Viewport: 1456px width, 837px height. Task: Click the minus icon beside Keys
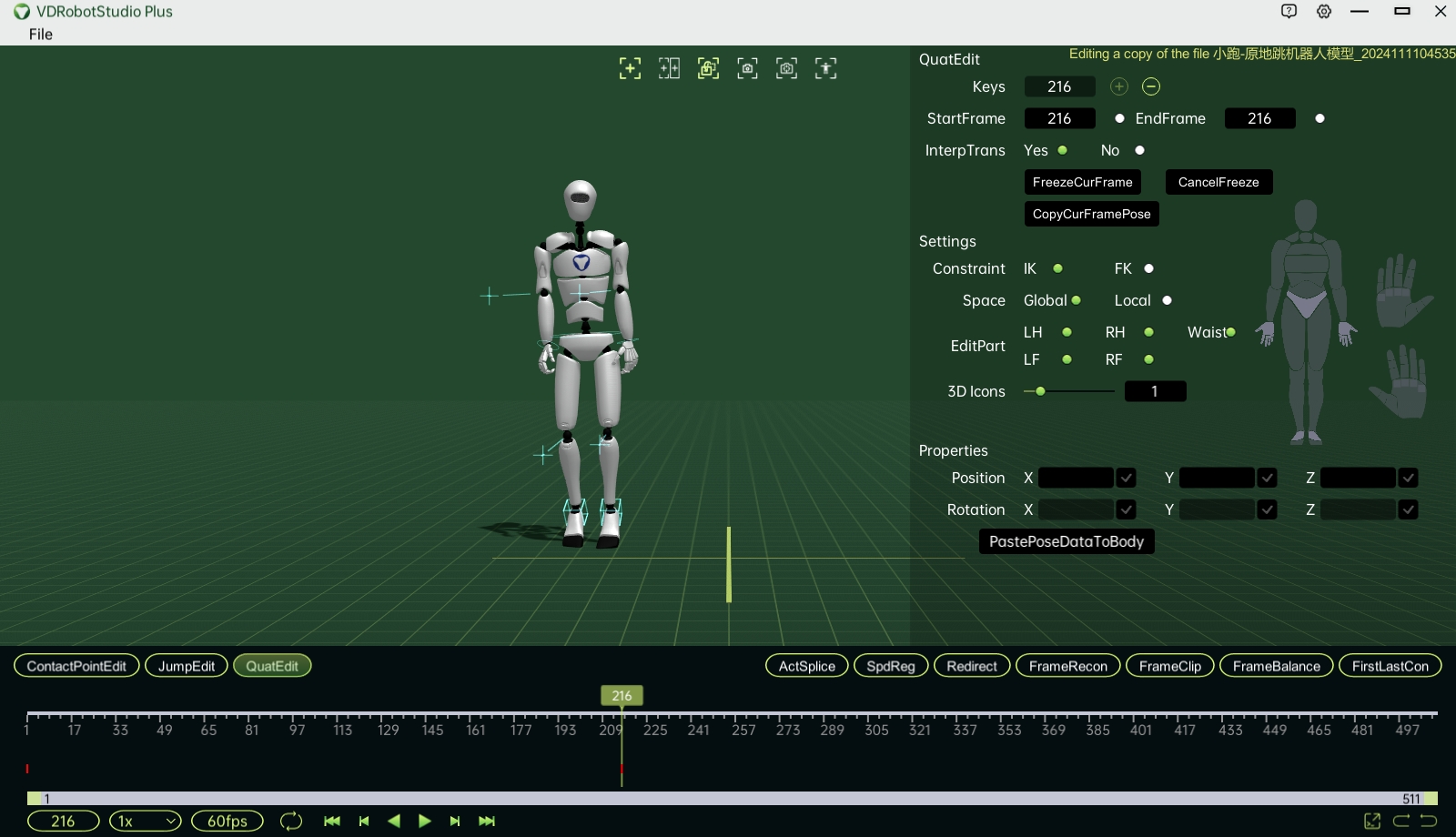coord(1151,86)
